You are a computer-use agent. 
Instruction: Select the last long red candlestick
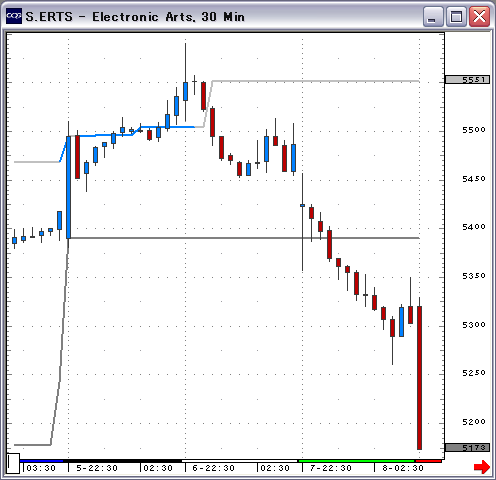[x=419, y=378]
